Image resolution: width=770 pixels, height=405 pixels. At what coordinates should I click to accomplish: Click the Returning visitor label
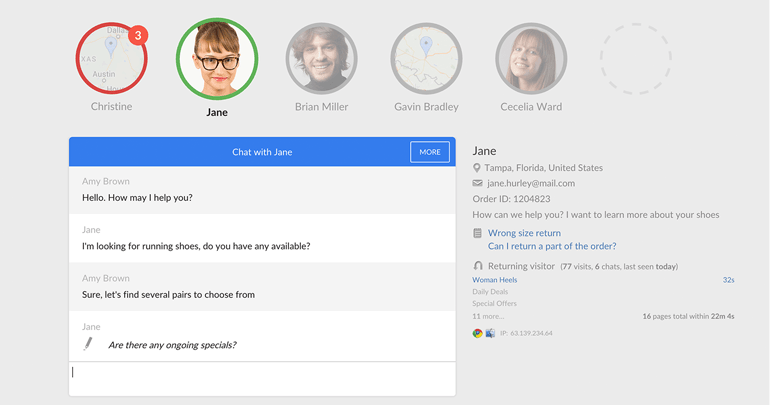click(x=521, y=266)
